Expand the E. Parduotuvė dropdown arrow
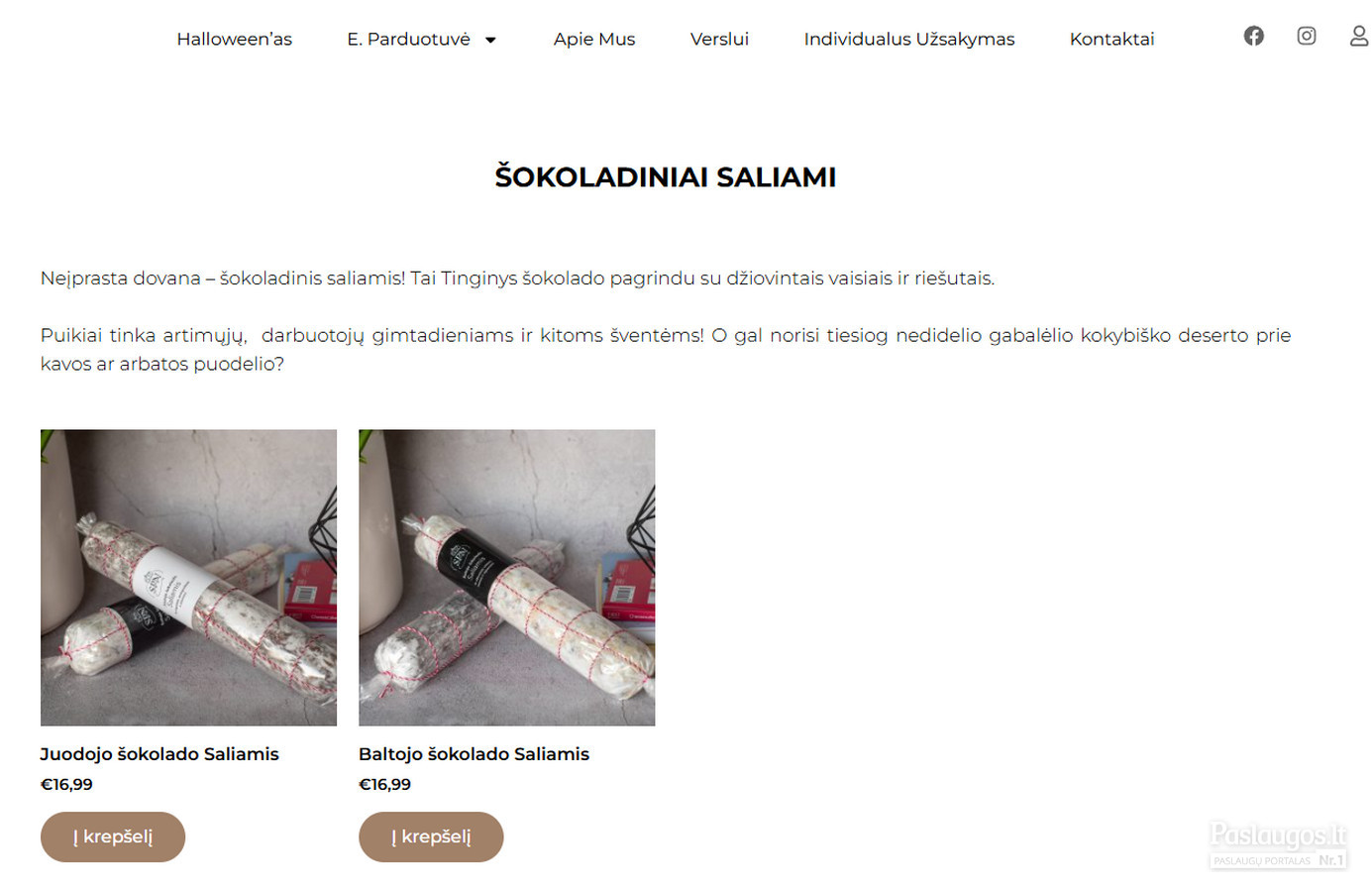This screenshot has height=892, width=1372. click(x=490, y=40)
